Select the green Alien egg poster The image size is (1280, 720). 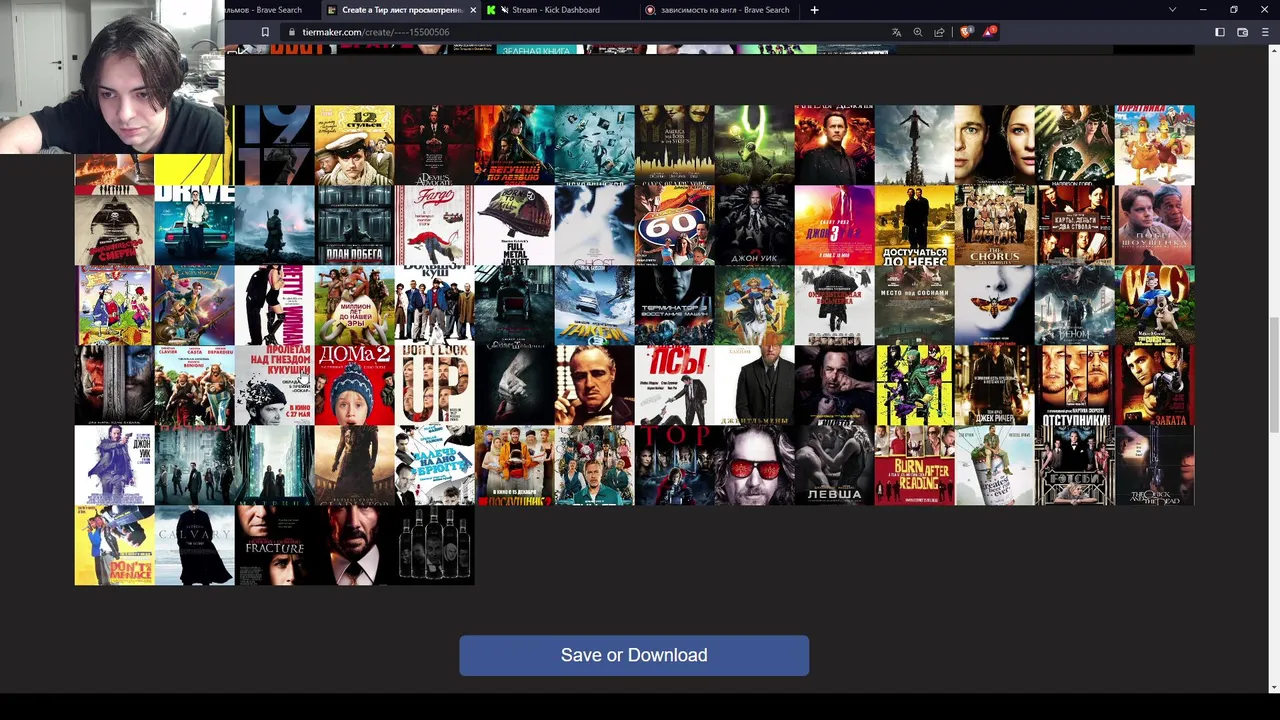coord(754,145)
